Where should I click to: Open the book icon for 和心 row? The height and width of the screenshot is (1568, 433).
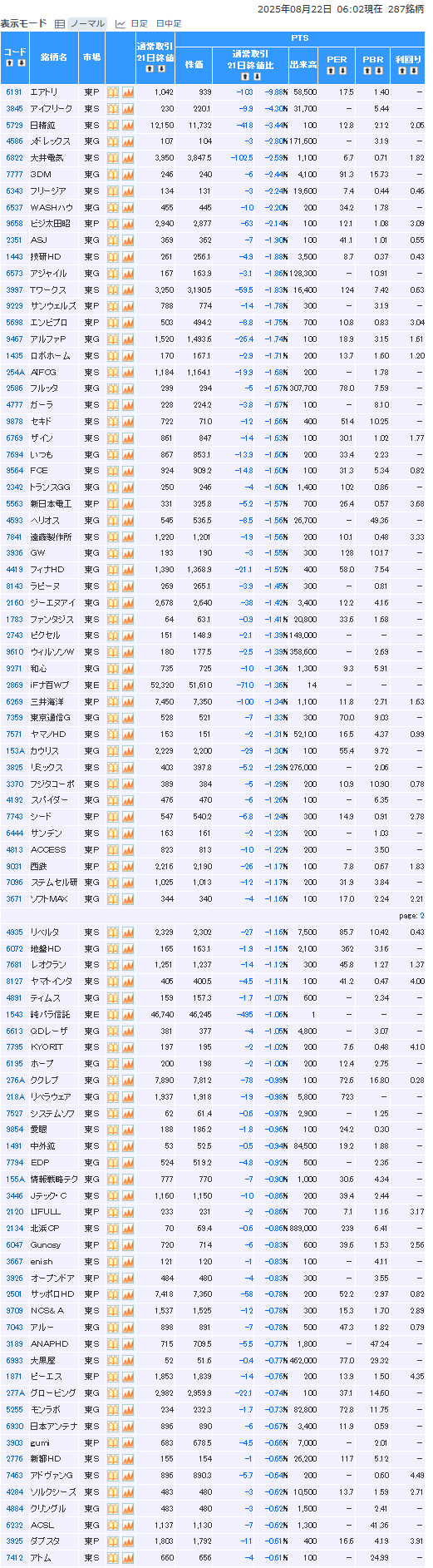[113, 669]
